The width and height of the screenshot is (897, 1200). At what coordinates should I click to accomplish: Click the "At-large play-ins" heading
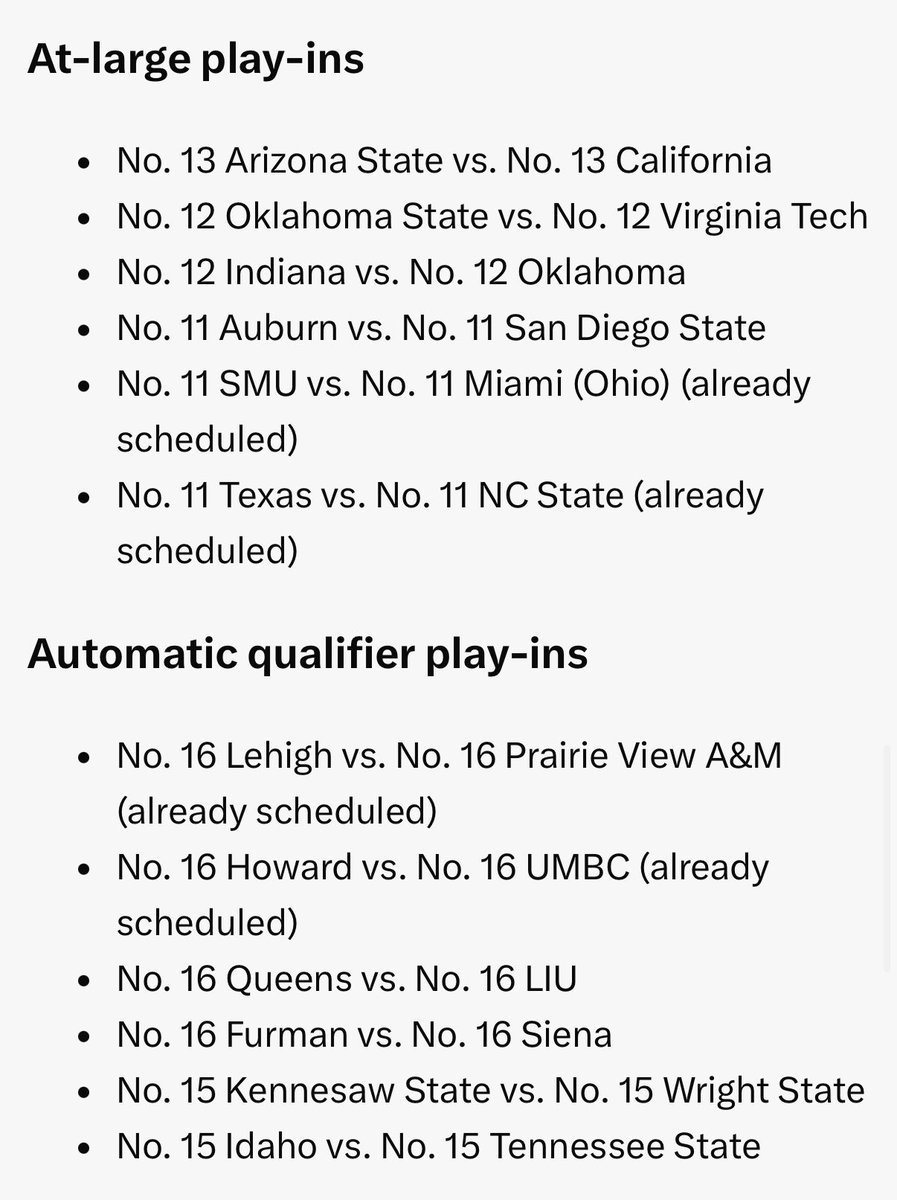click(x=195, y=61)
